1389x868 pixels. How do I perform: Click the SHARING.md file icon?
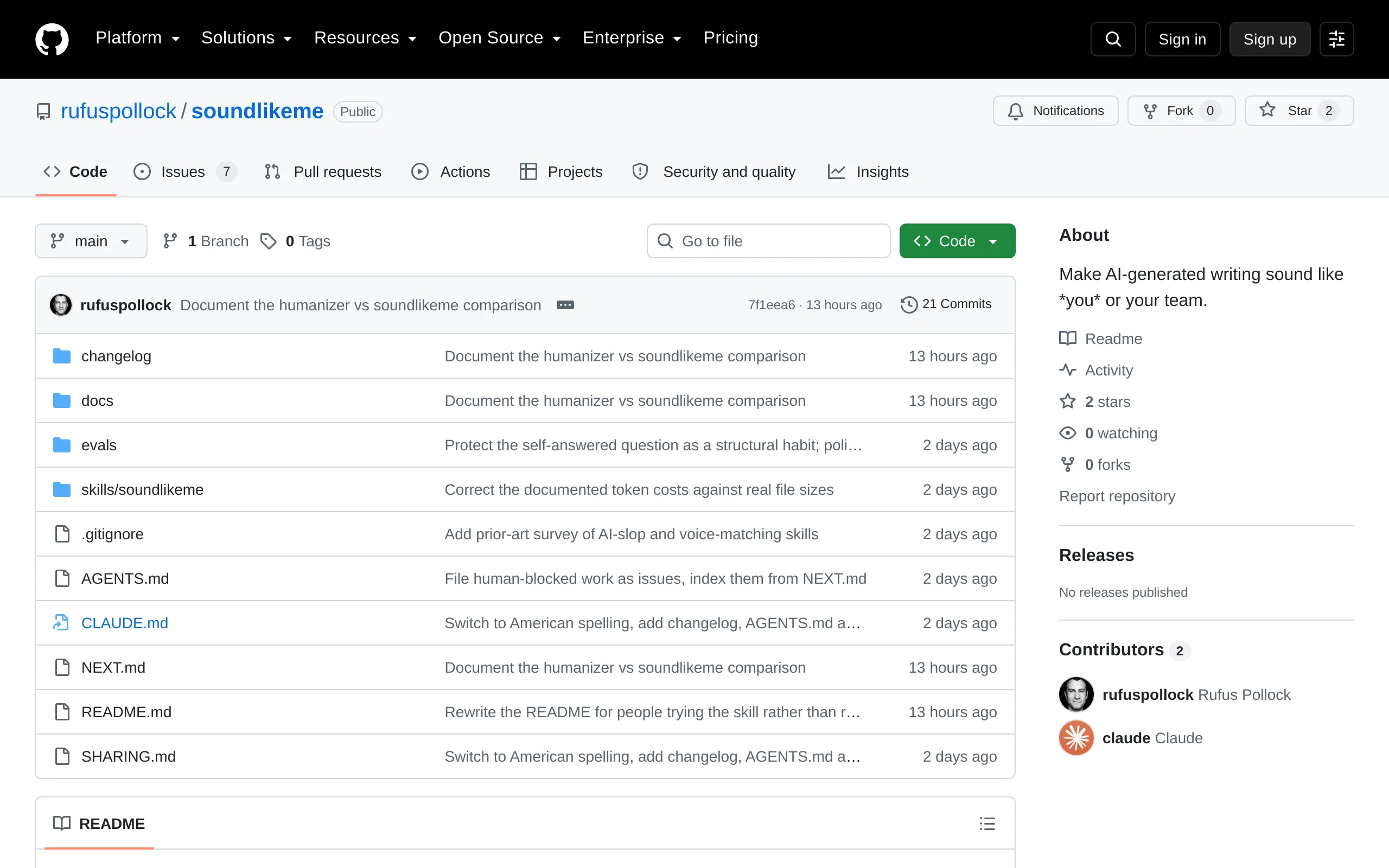click(x=62, y=757)
